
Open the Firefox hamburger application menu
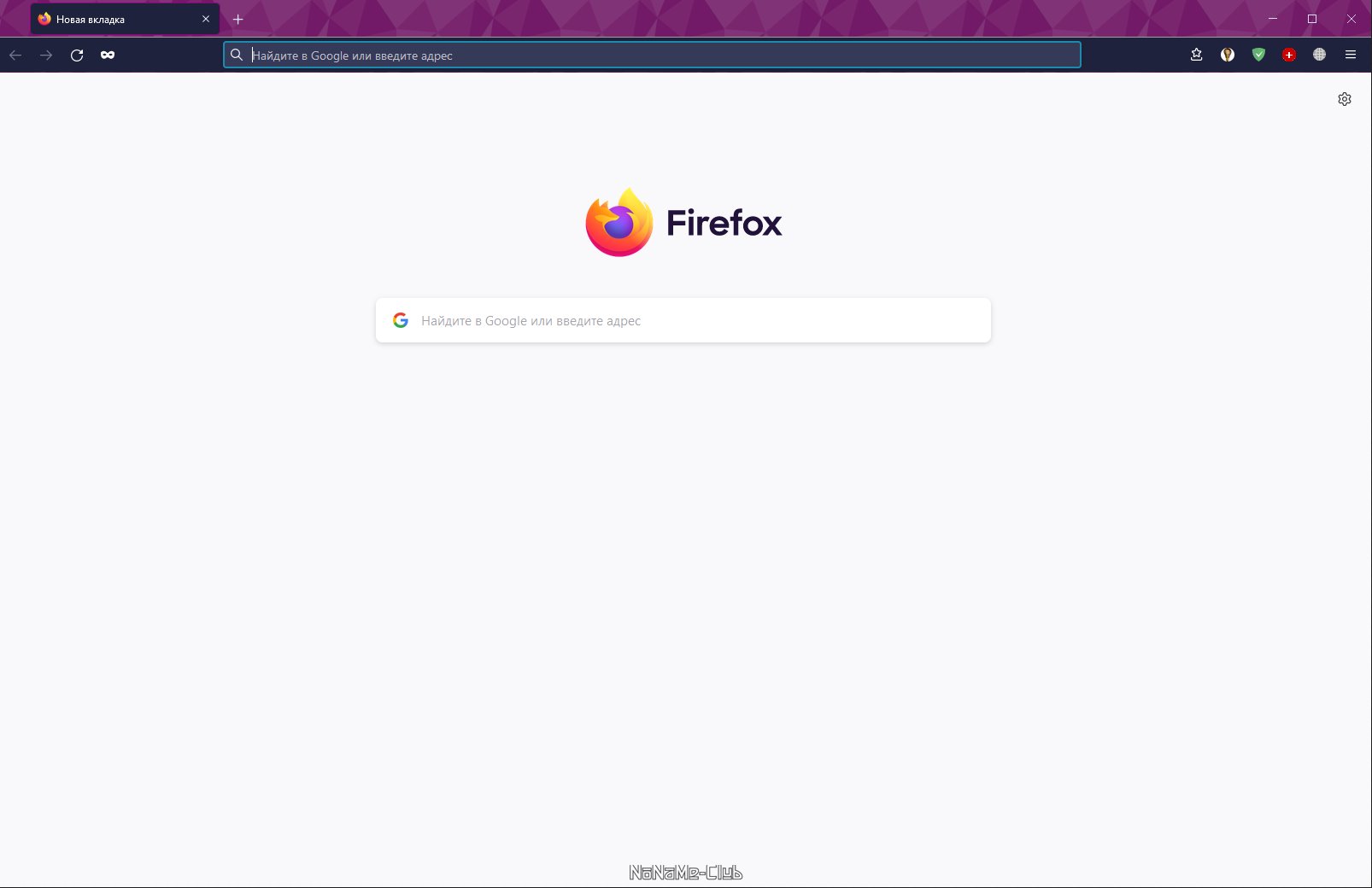click(1351, 55)
